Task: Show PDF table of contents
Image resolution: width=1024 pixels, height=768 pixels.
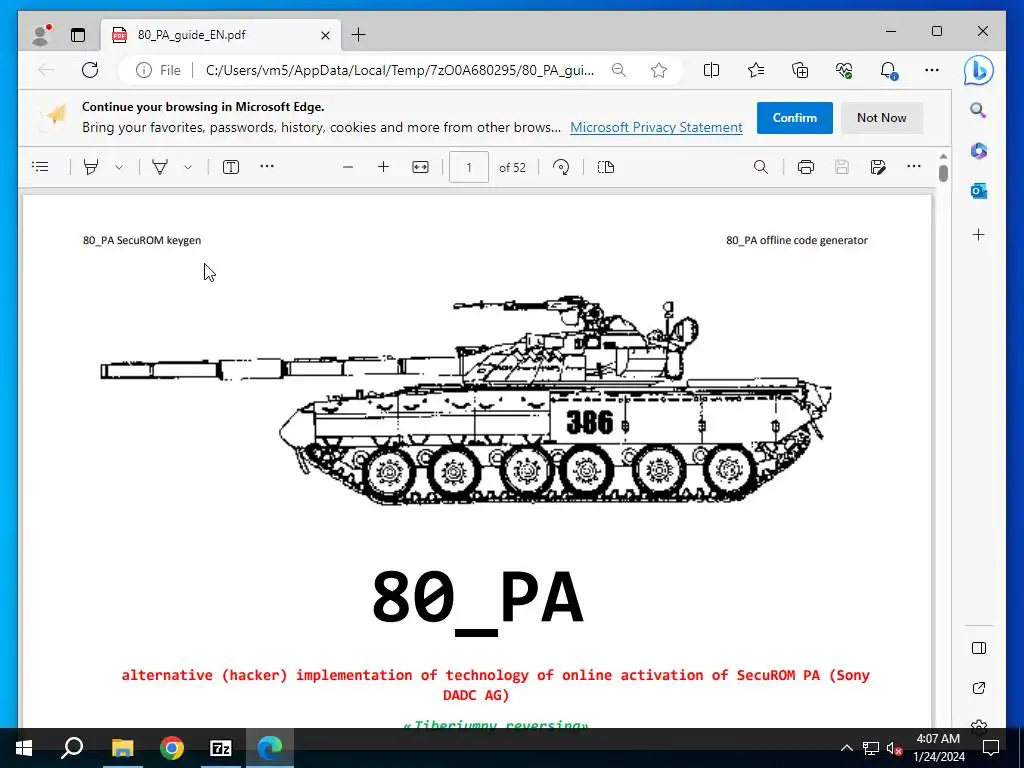Action: point(40,167)
